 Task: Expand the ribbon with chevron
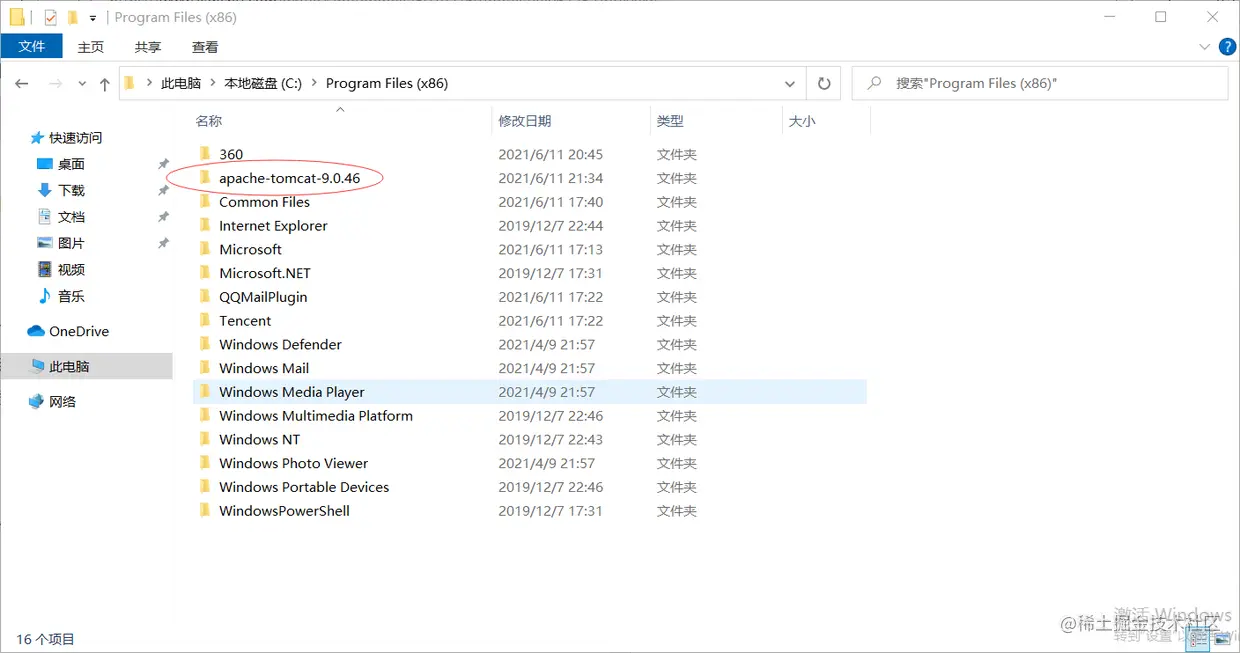[x=1205, y=47]
